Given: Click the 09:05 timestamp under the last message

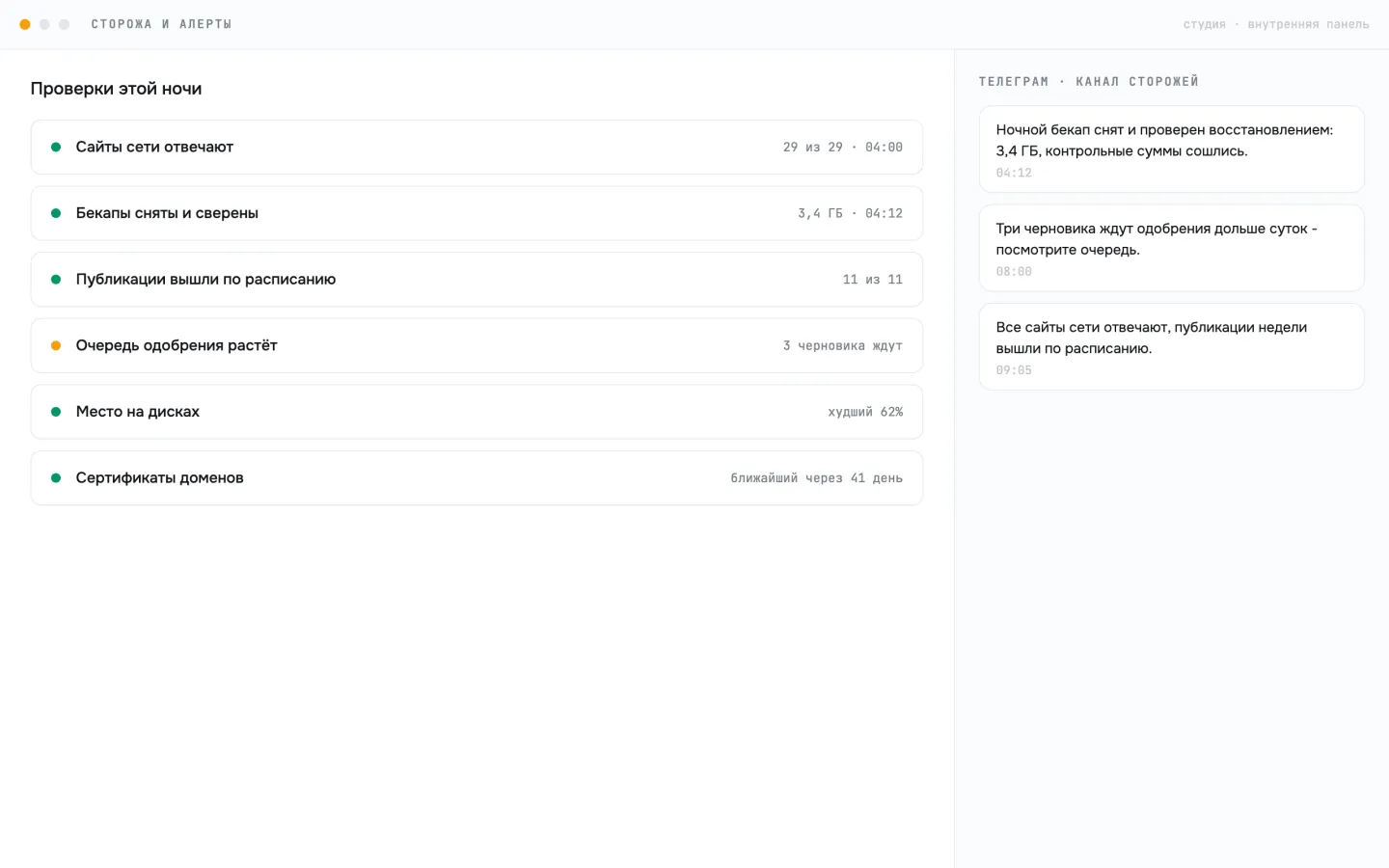Looking at the screenshot, I should tap(1014, 370).
